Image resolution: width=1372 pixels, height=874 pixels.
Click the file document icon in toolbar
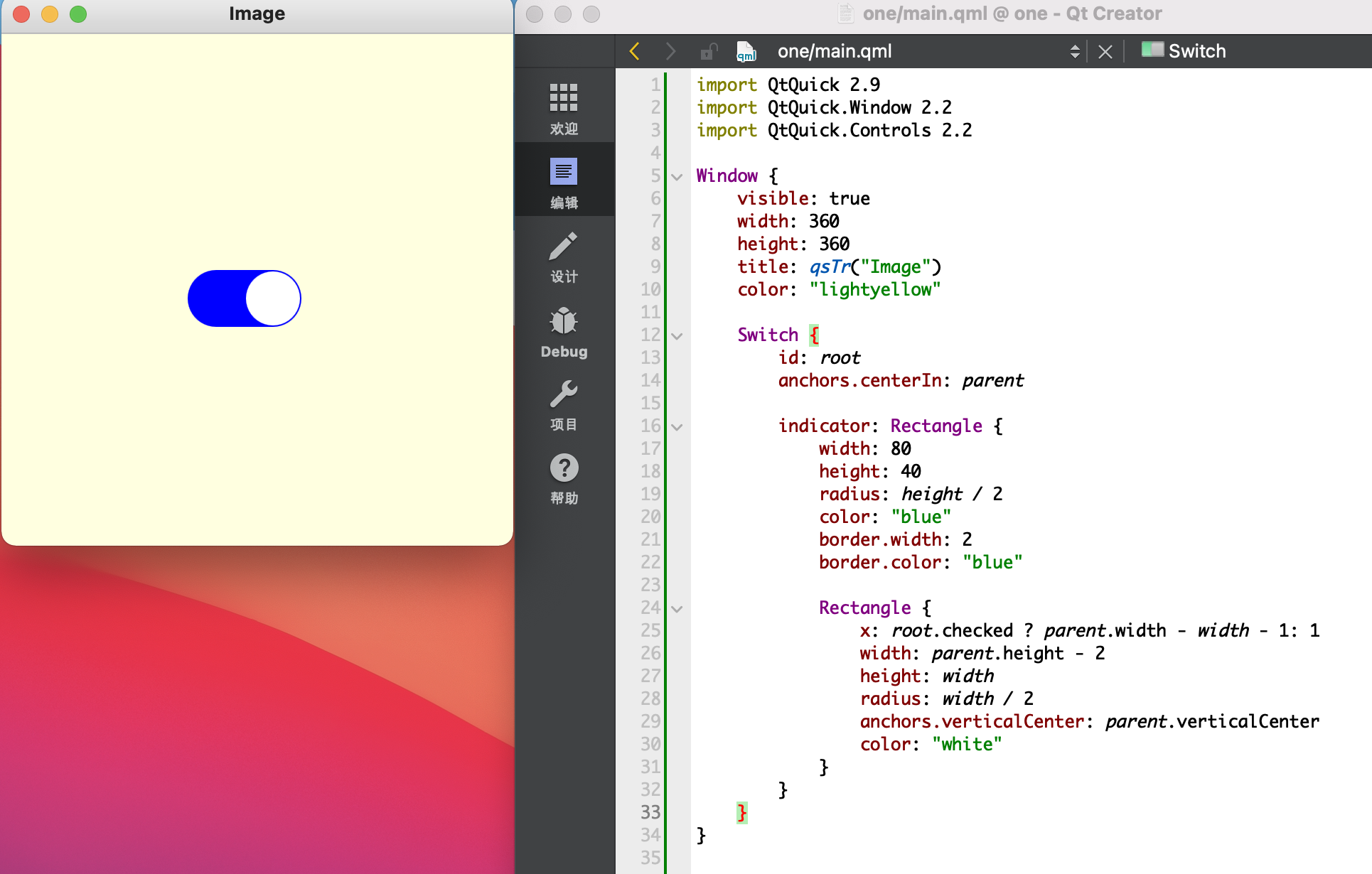coord(748,52)
